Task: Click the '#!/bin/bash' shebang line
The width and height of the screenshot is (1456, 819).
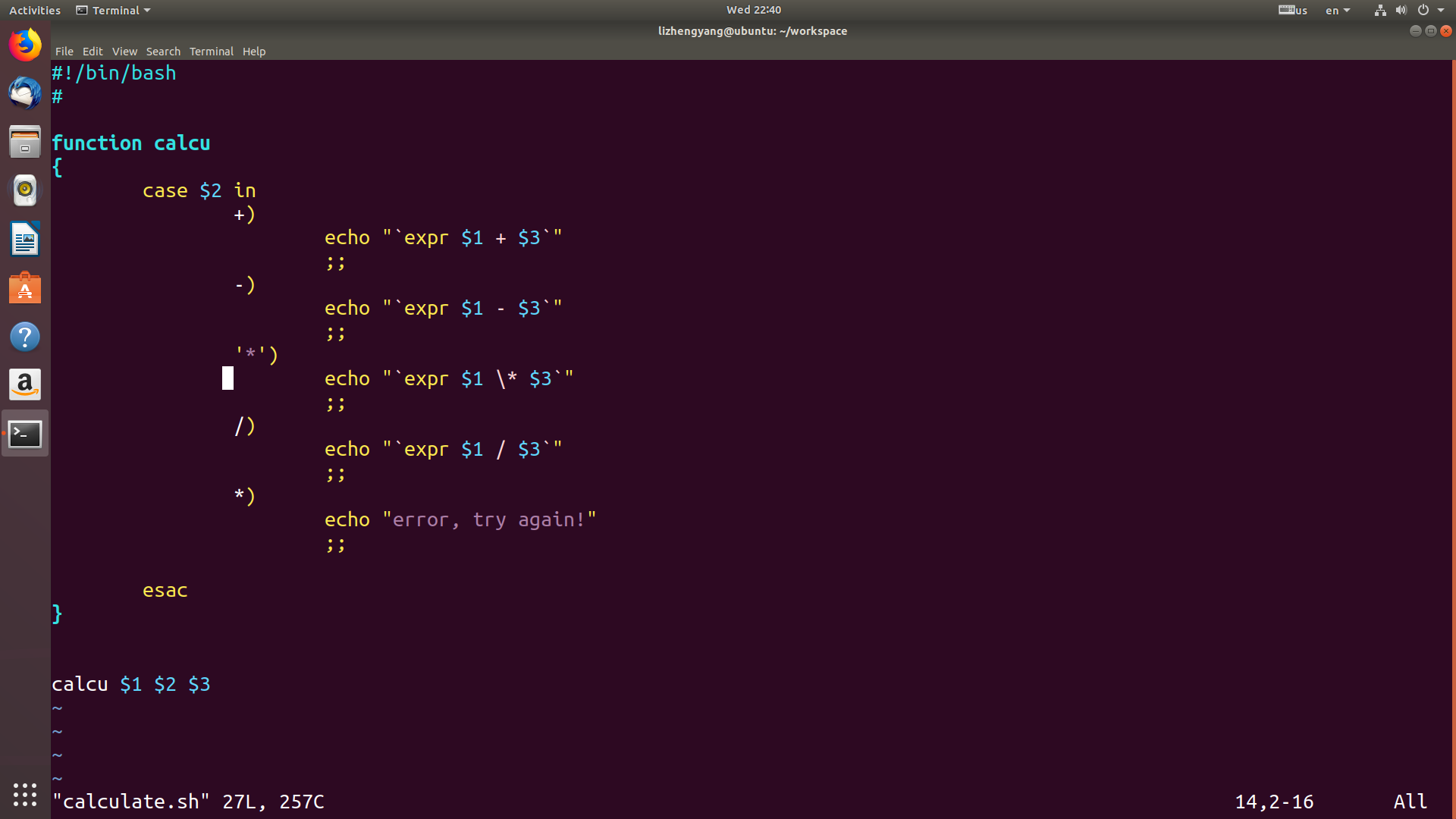Action: pos(114,73)
